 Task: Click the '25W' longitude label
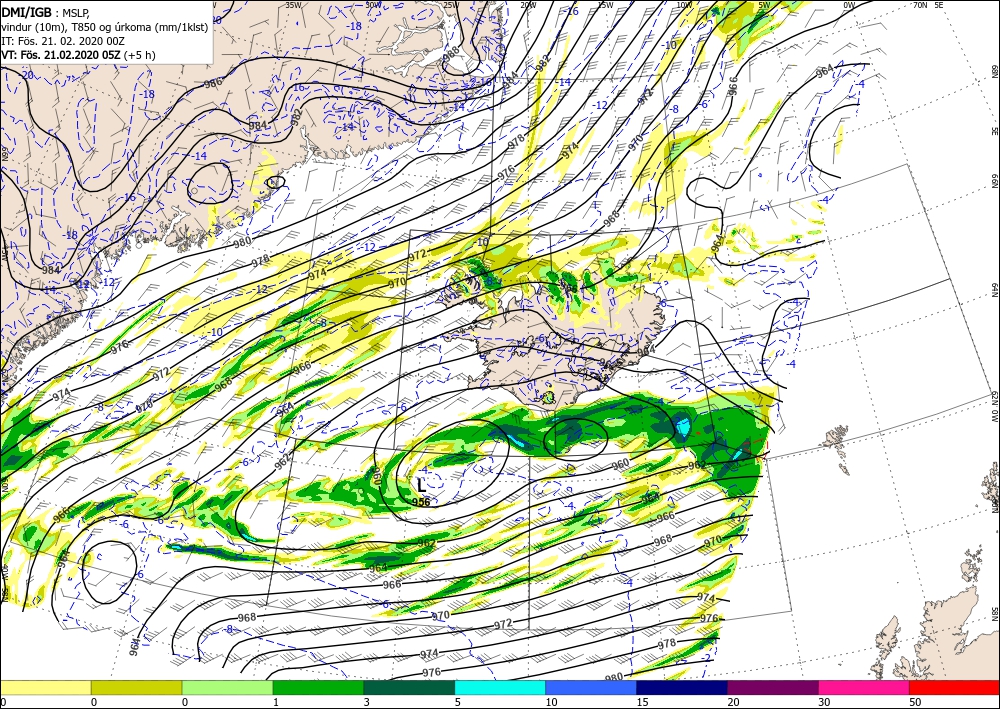tap(451, 5)
